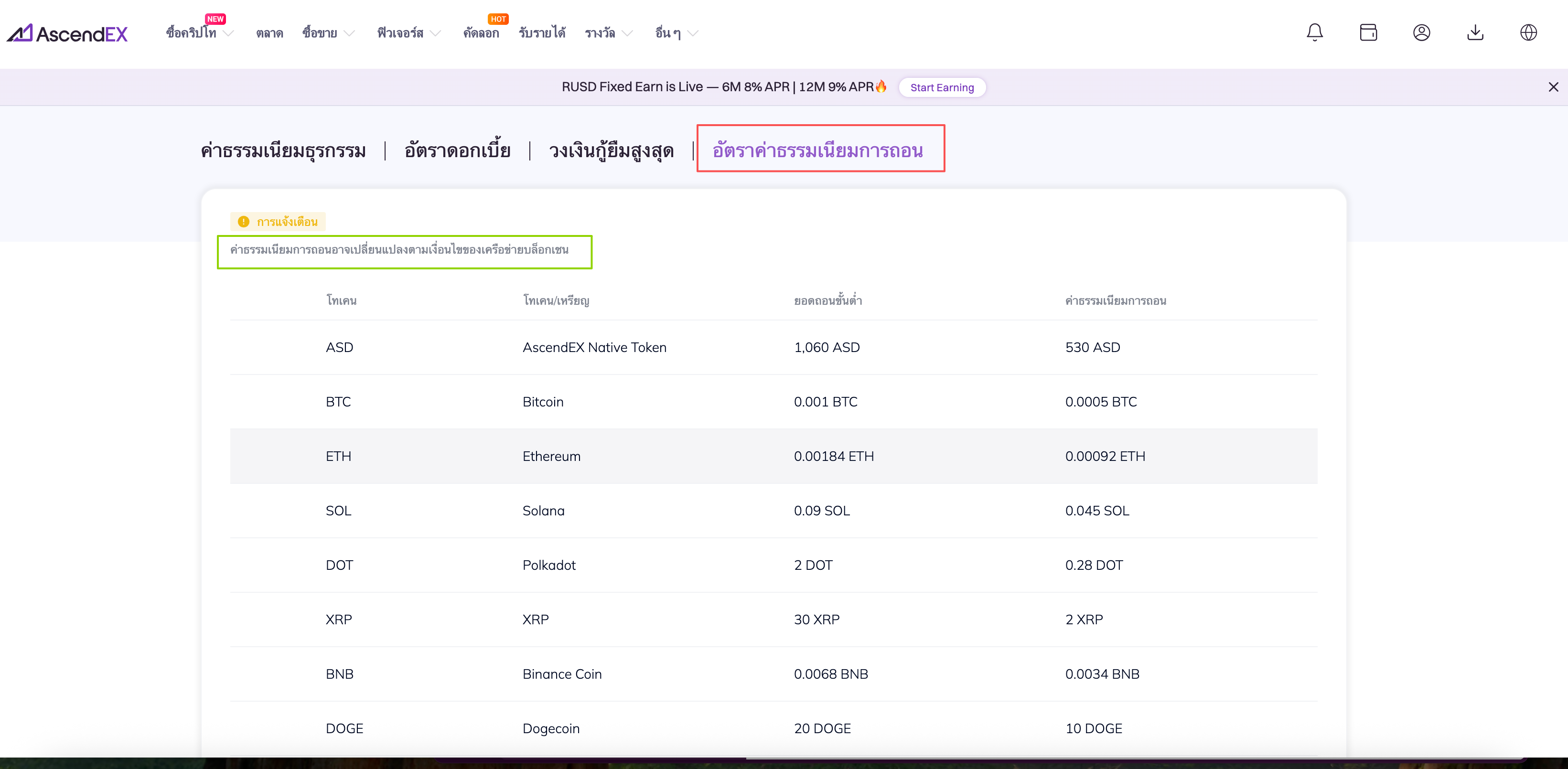Viewport: 1568px width, 769px height.
Task: Open the user account profile icon
Action: [x=1421, y=32]
